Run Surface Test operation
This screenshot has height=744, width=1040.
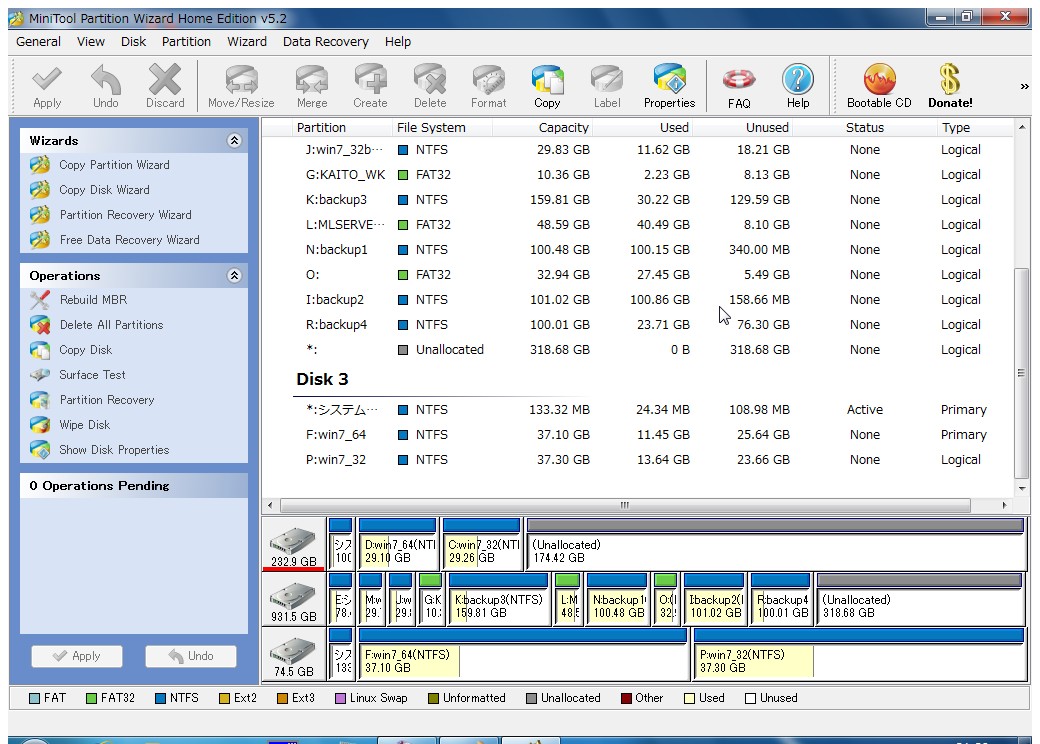click(x=92, y=375)
